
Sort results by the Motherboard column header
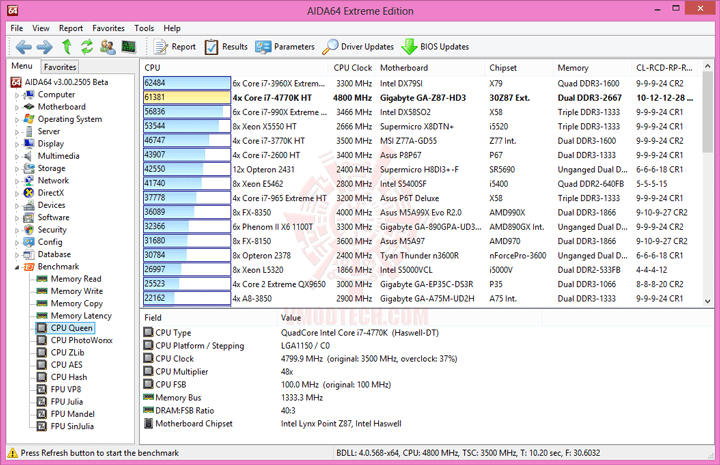[x=430, y=68]
